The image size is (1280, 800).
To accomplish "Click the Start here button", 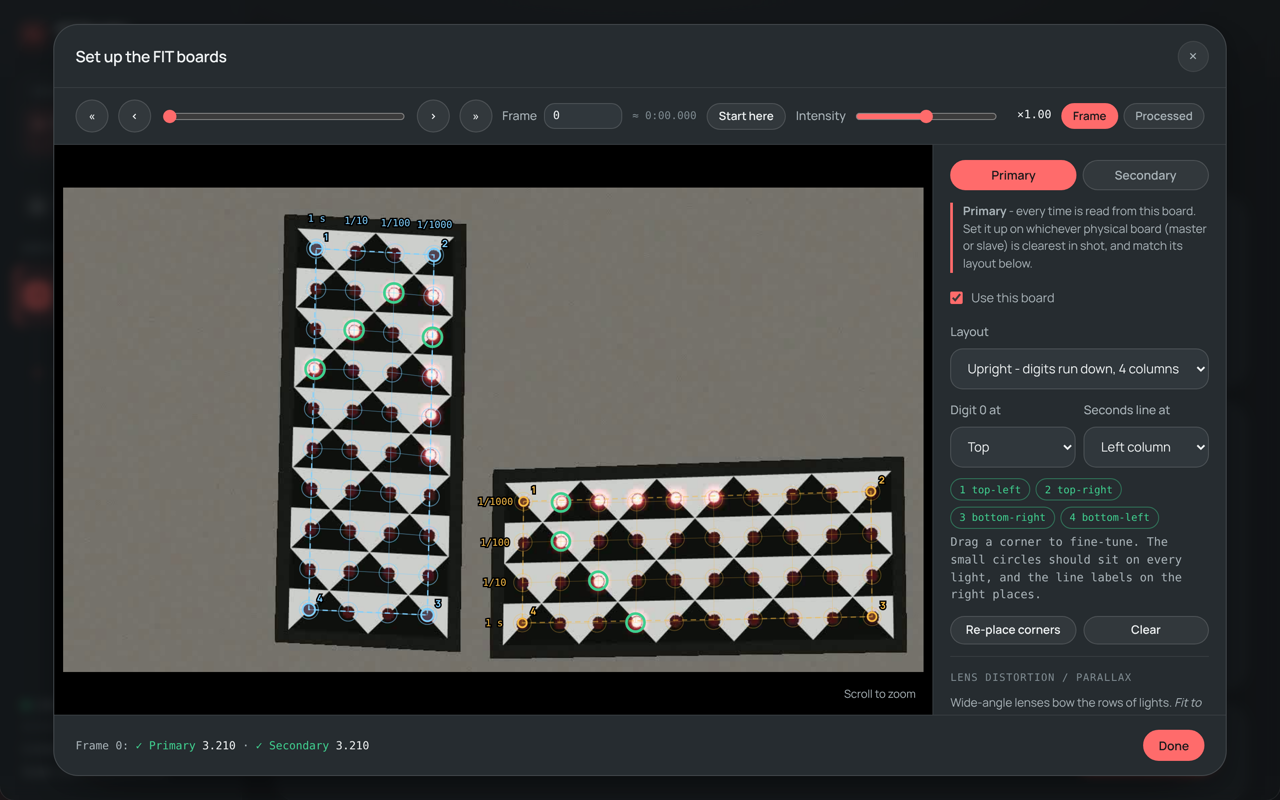I will pos(746,116).
